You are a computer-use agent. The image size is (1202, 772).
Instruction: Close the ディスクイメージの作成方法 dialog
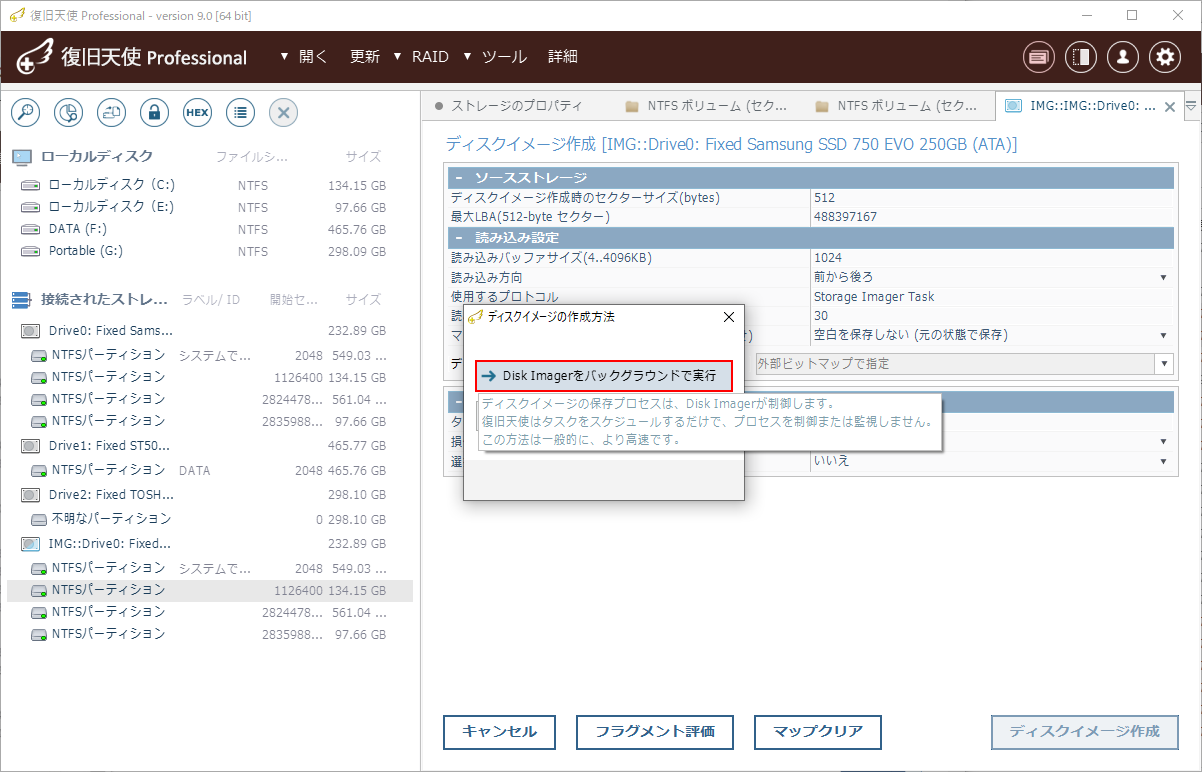729,317
